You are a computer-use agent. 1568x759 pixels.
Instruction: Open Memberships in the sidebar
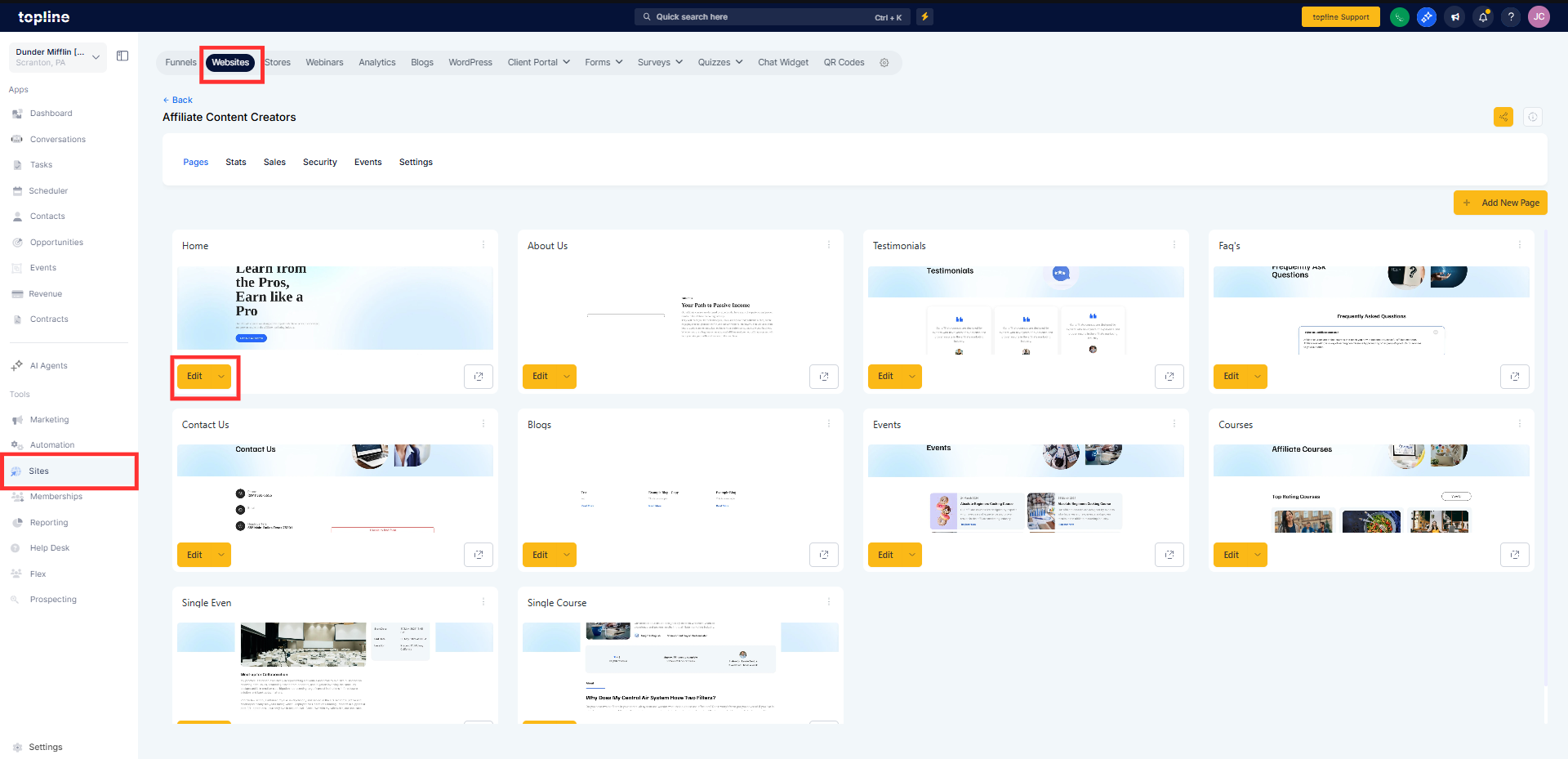pos(56,497)
